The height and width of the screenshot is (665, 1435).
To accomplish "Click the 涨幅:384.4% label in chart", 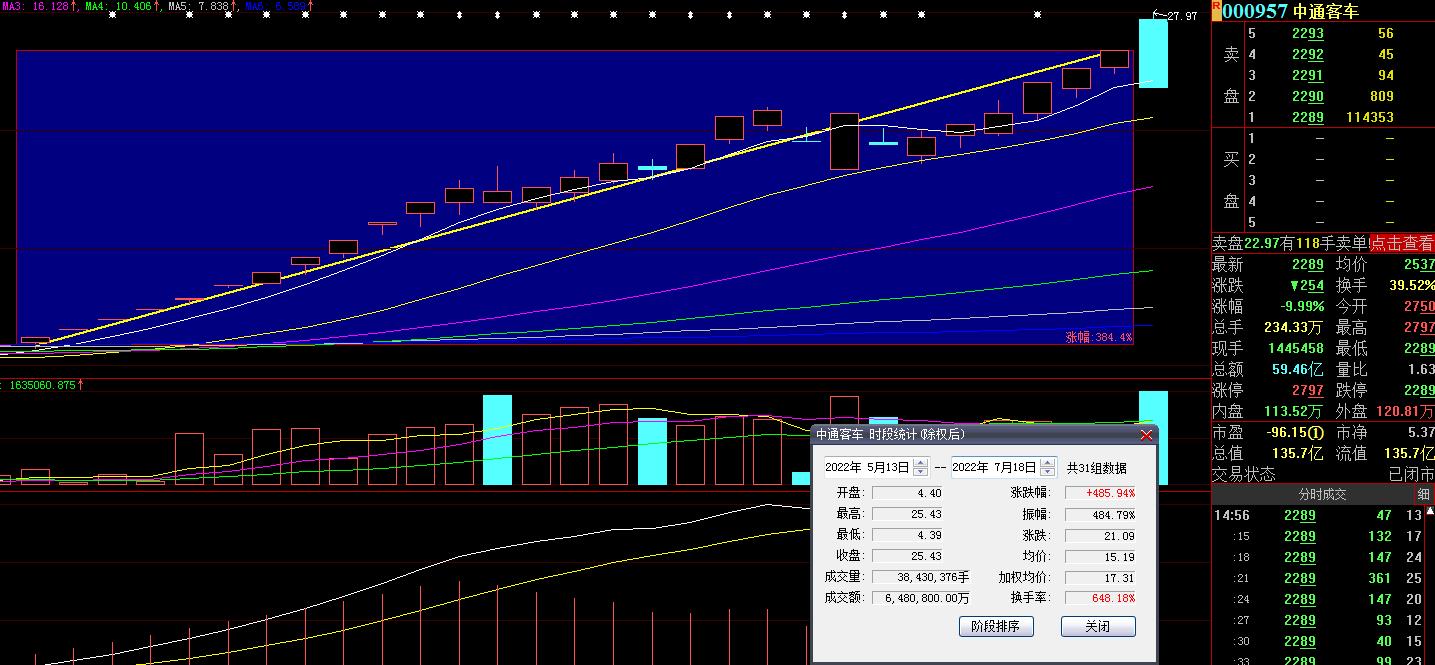I will tap(1098, 338).
